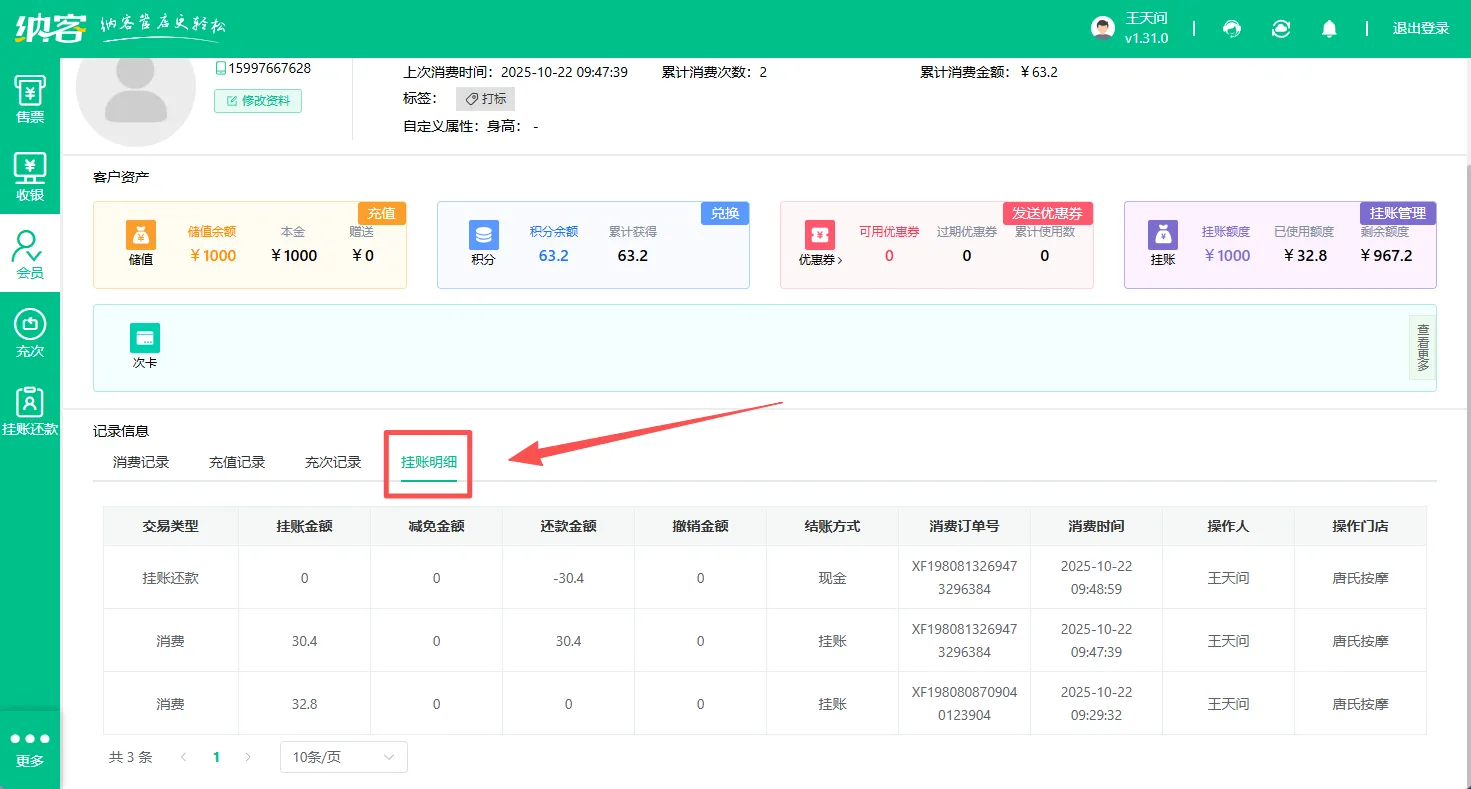
Task: Click the 修改资料 edit profile button
Action: (x=257, y=101)
